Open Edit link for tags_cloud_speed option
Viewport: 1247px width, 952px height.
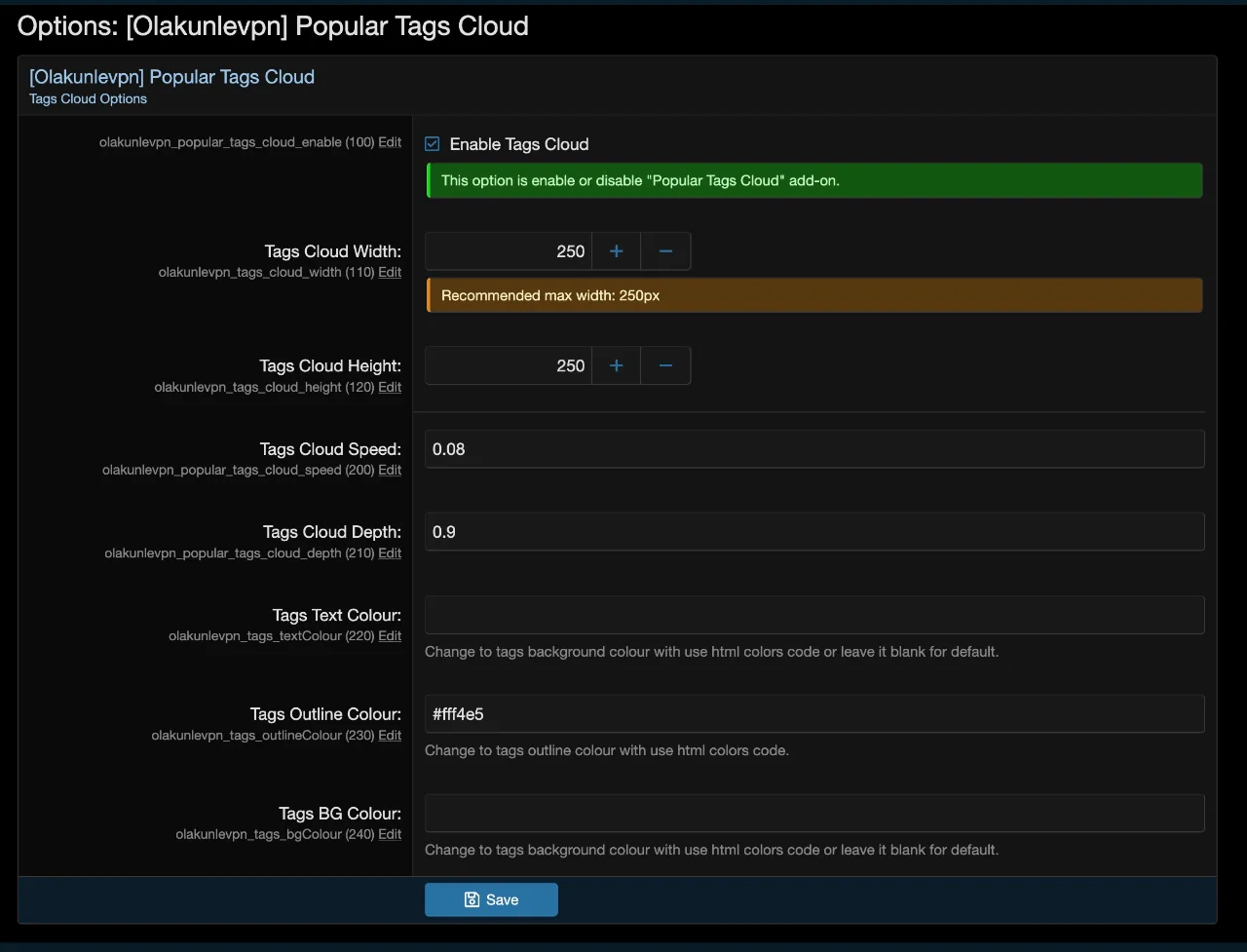point(390,470)
